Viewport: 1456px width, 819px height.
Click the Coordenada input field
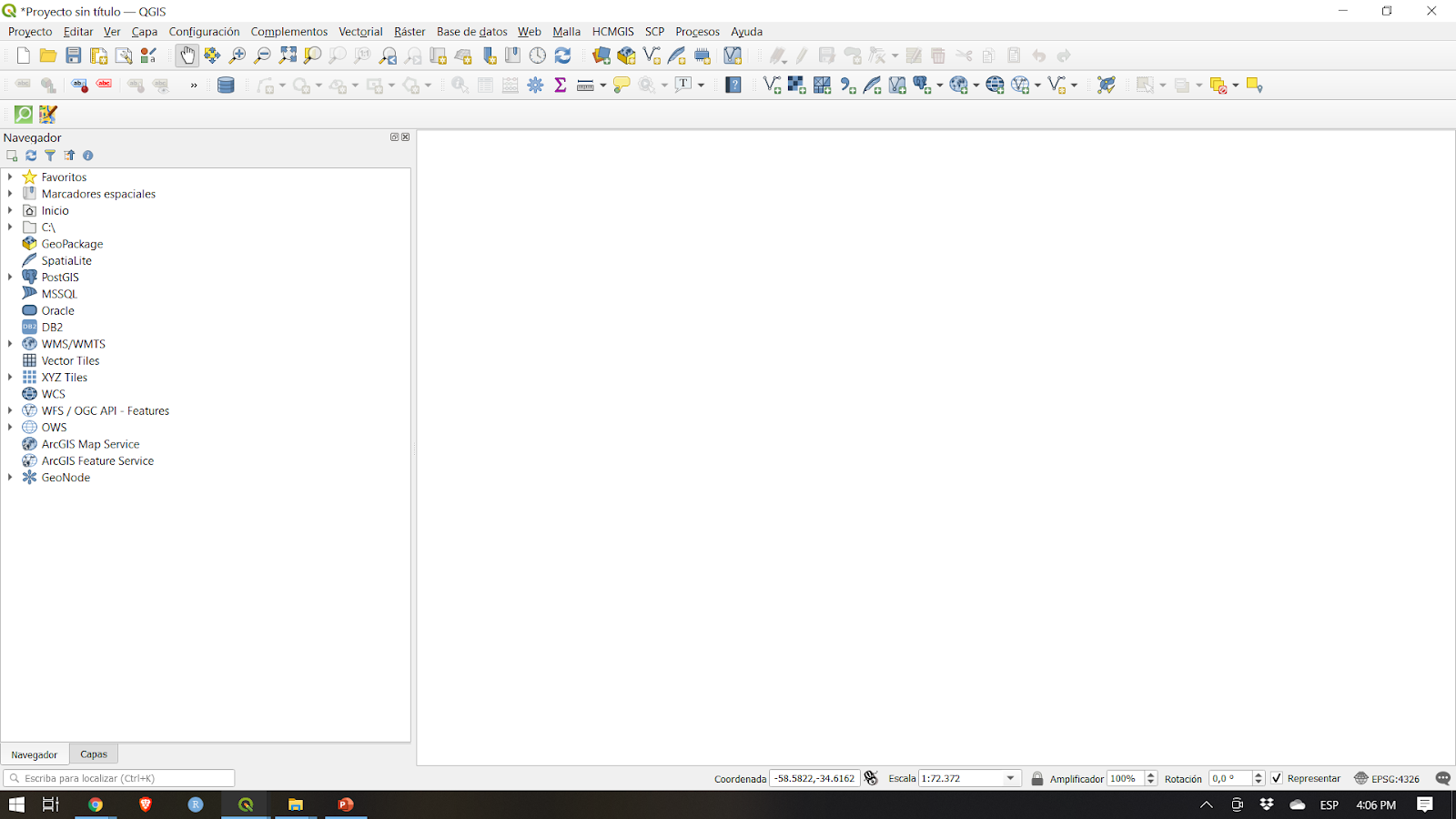click(814, 778)
